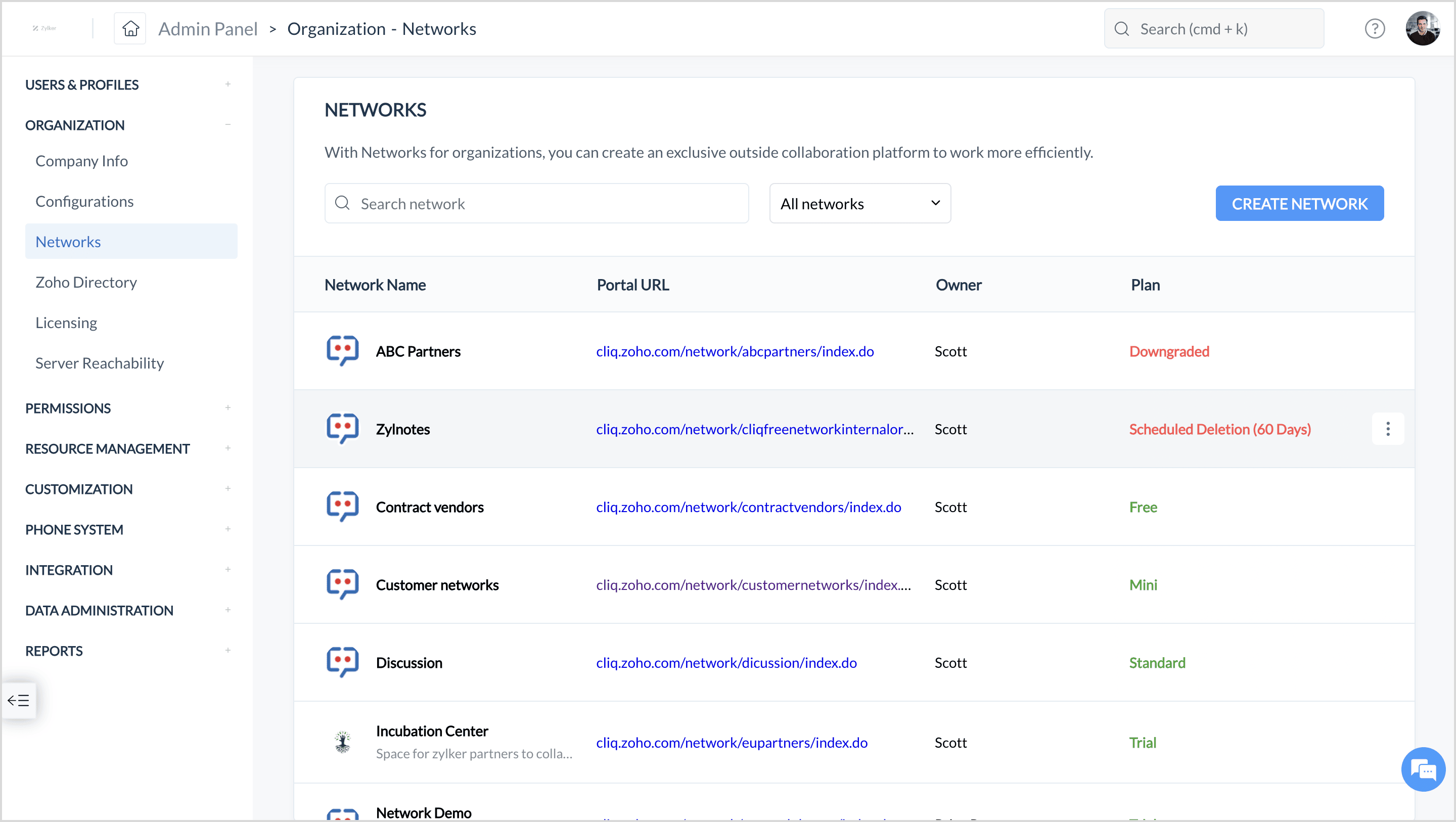Click the magnifier icon in the top search bar
The image size is (1456, 822).
(x=1121, y=29)
